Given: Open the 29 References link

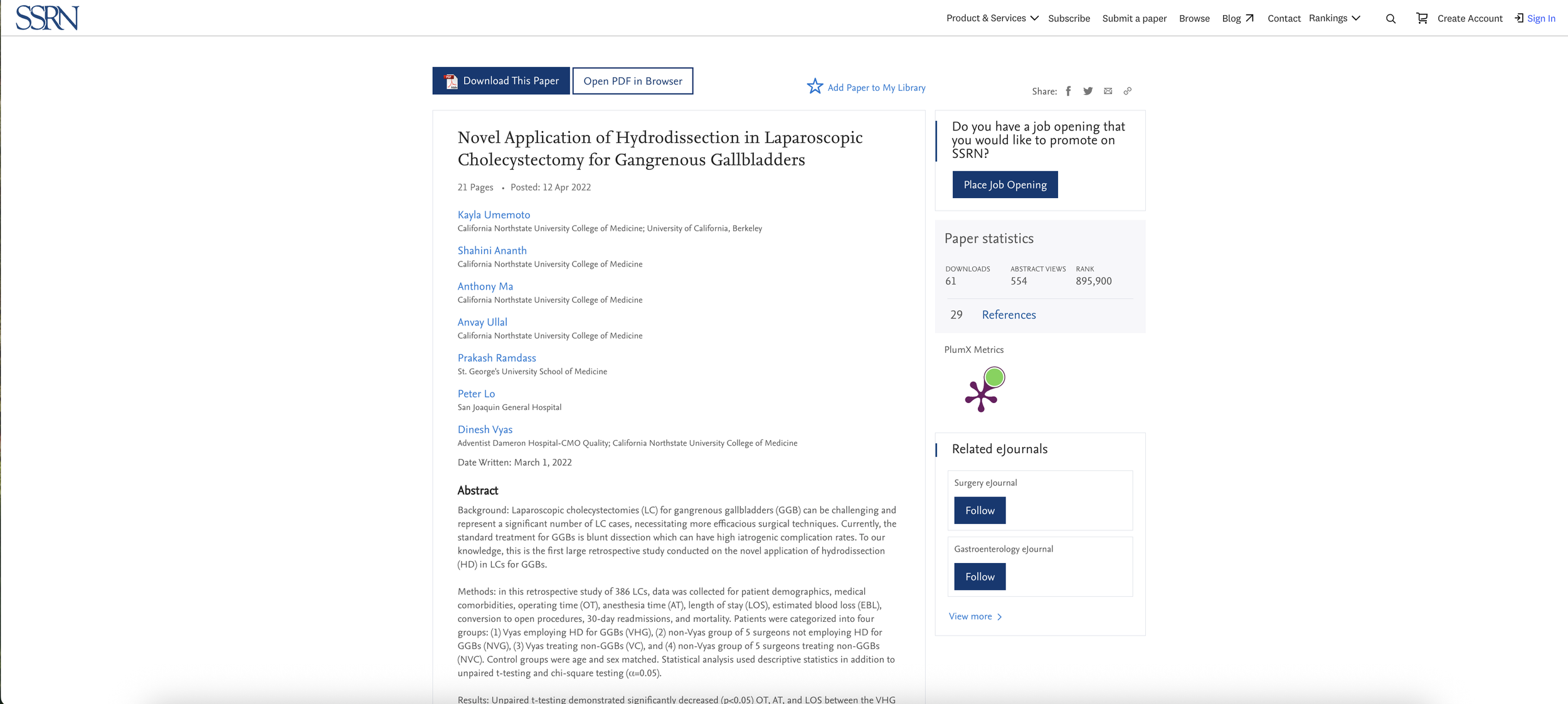Looking at the screenshot, I should [1008, 315].
